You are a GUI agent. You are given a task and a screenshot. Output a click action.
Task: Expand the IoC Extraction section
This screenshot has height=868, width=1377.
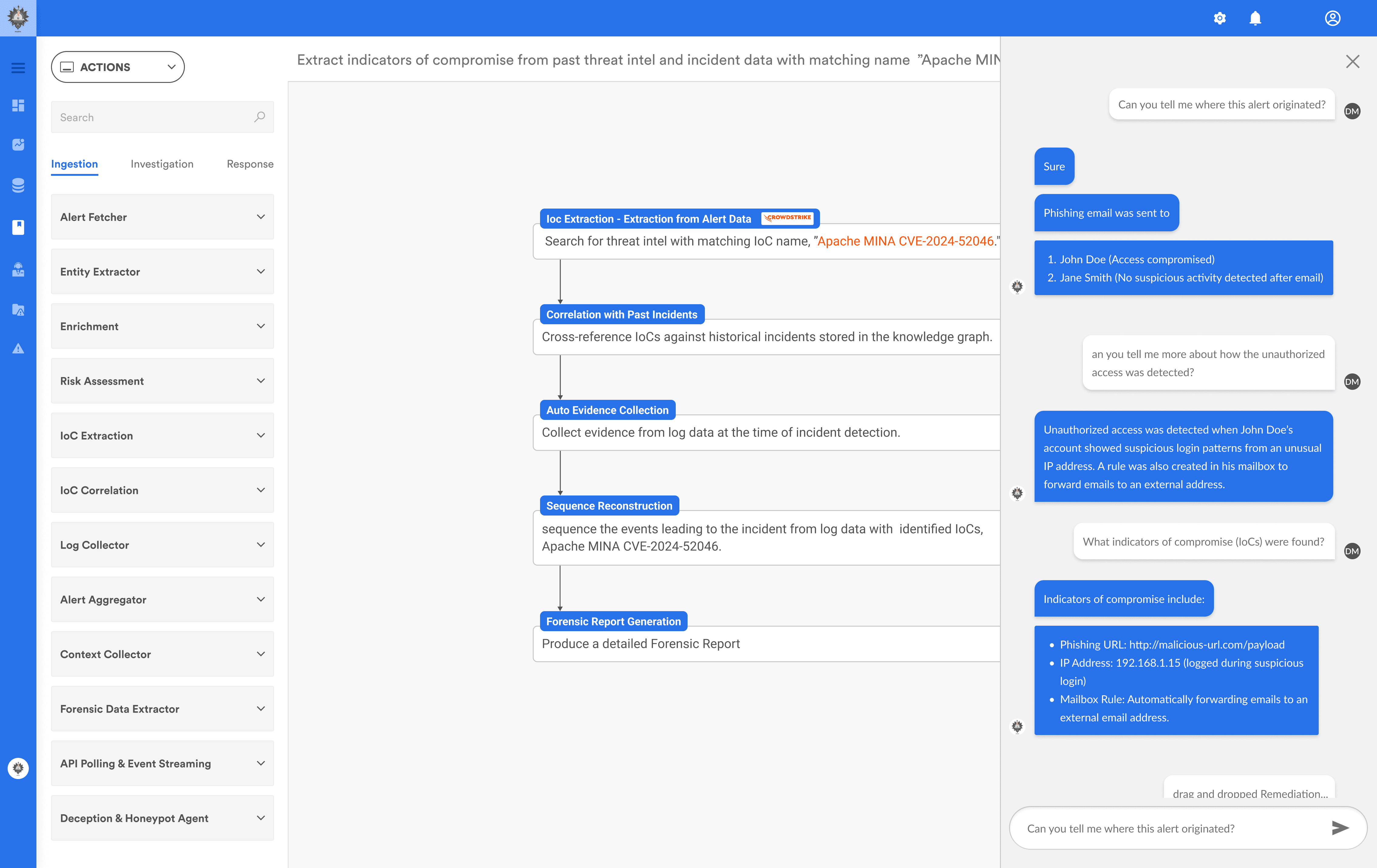[162, 435]
